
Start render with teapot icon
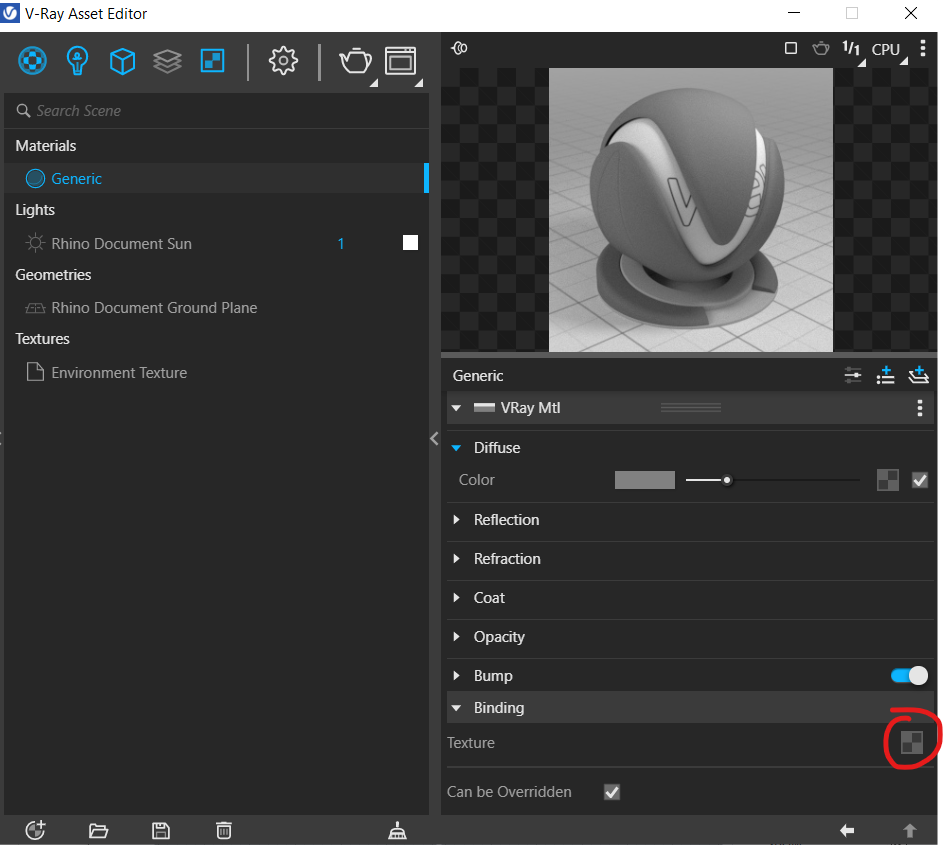coord(355,61)
